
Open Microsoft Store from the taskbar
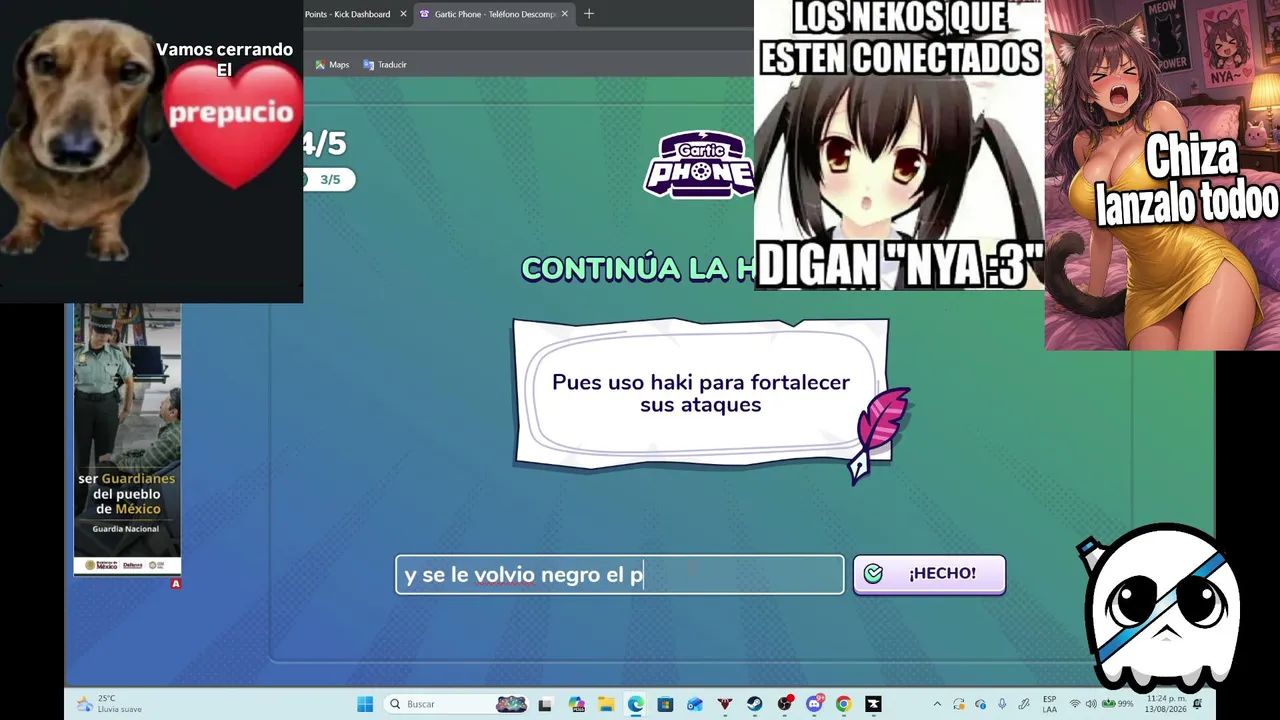[x=665, y=704]
